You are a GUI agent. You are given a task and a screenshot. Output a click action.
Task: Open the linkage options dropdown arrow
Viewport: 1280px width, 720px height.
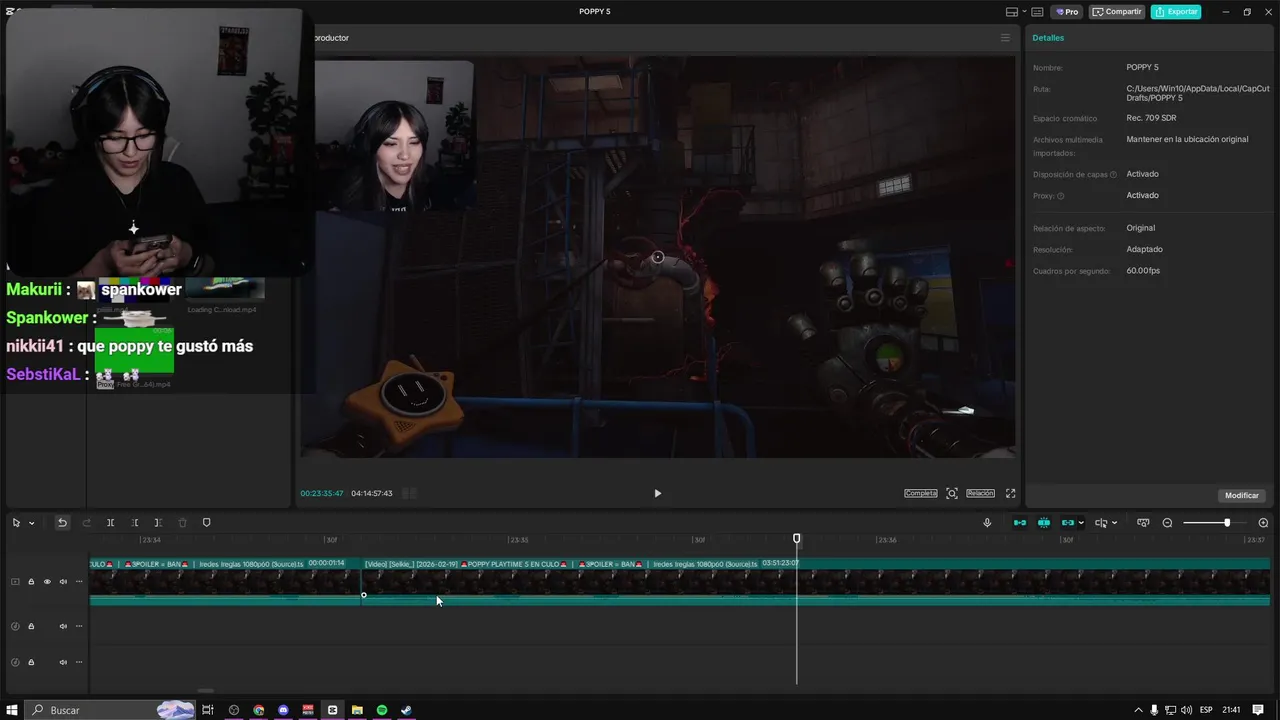[1081, 523]
